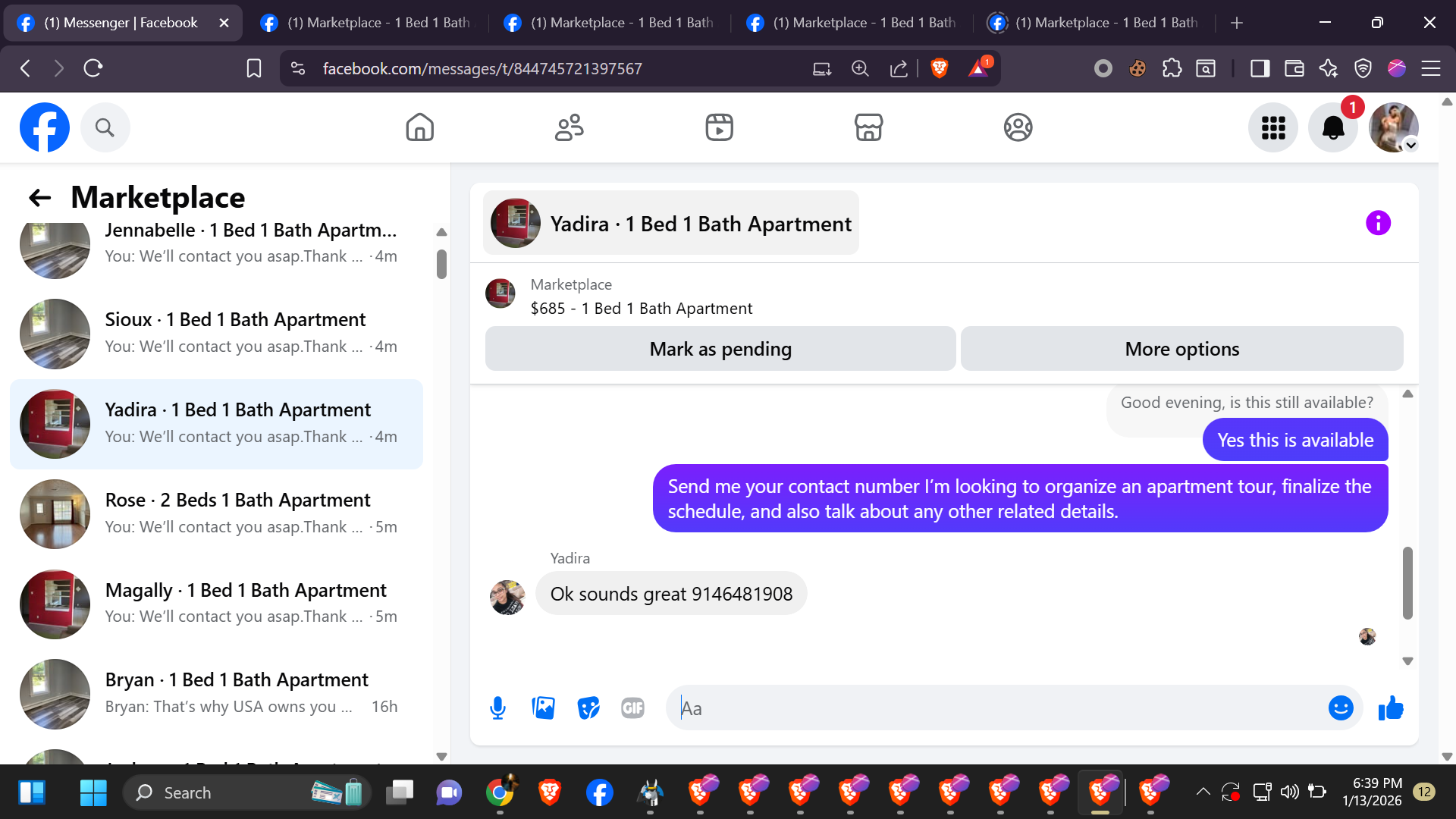1456x819 pixels.
Task: Open the GIF picker
Action: 632,708
